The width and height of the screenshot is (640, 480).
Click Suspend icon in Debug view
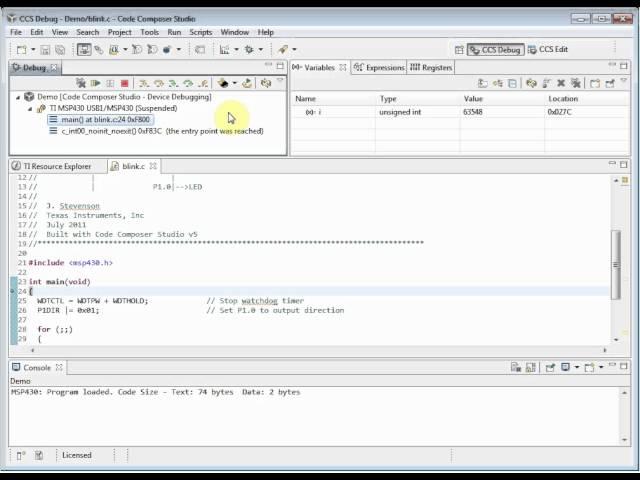click(x=110, y=83)
